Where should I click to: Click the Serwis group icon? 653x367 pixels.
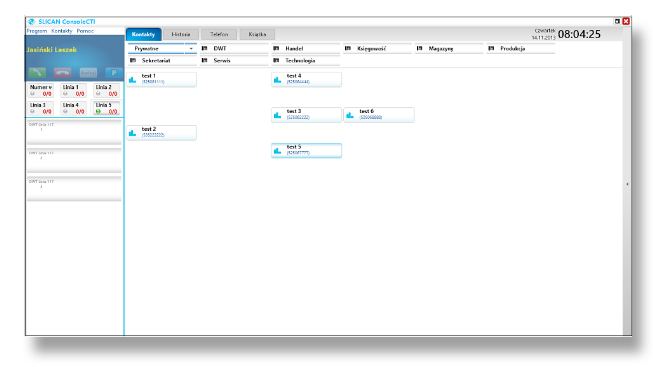tap(204, 60)
